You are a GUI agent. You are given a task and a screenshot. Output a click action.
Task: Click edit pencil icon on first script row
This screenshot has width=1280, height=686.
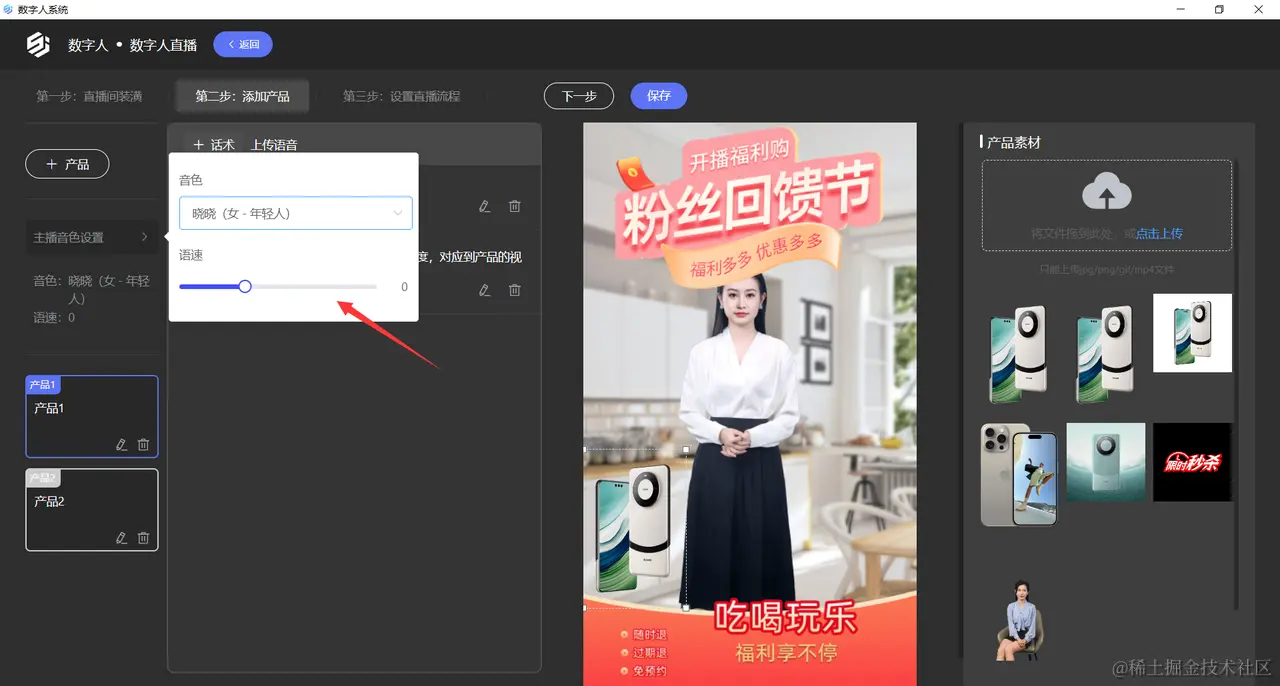pos(485,206)
